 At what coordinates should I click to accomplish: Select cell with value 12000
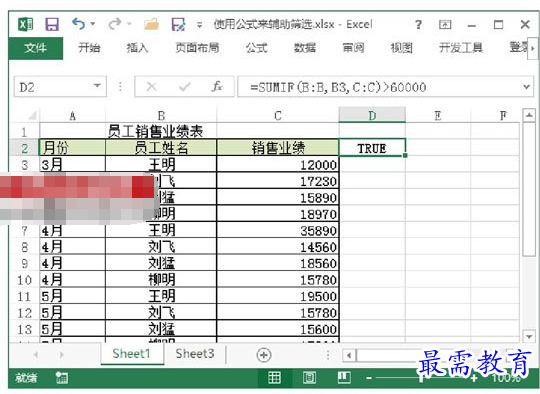pyautogui.click(x=278, y=165)
